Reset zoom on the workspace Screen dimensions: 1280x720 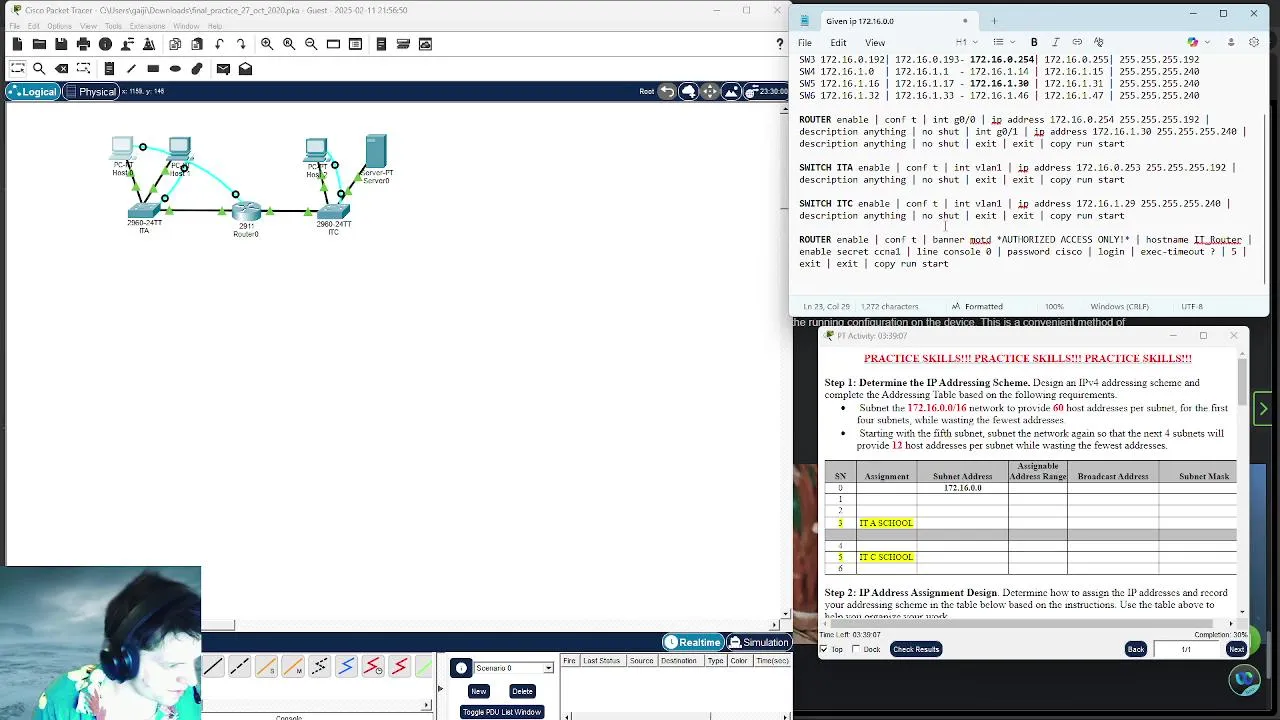click(289, 44)
